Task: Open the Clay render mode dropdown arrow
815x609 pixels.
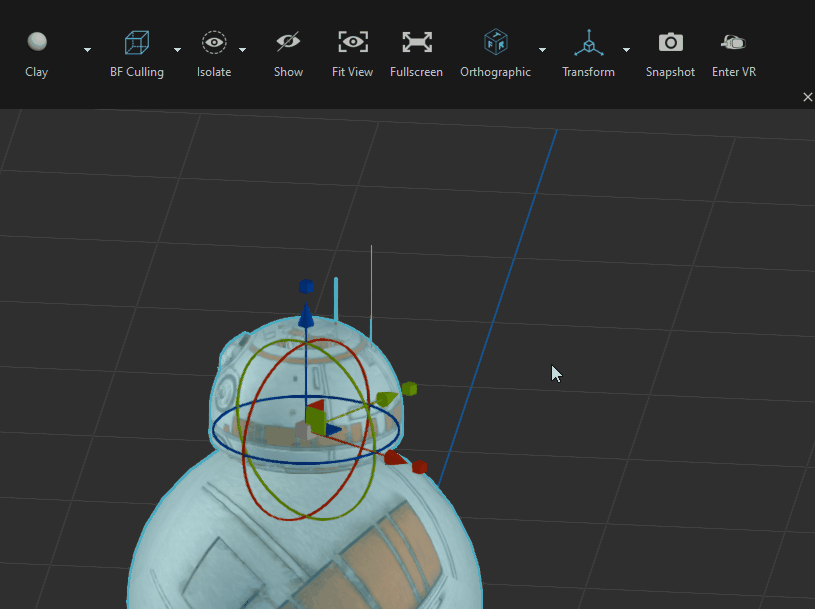Action: point(87,50)
